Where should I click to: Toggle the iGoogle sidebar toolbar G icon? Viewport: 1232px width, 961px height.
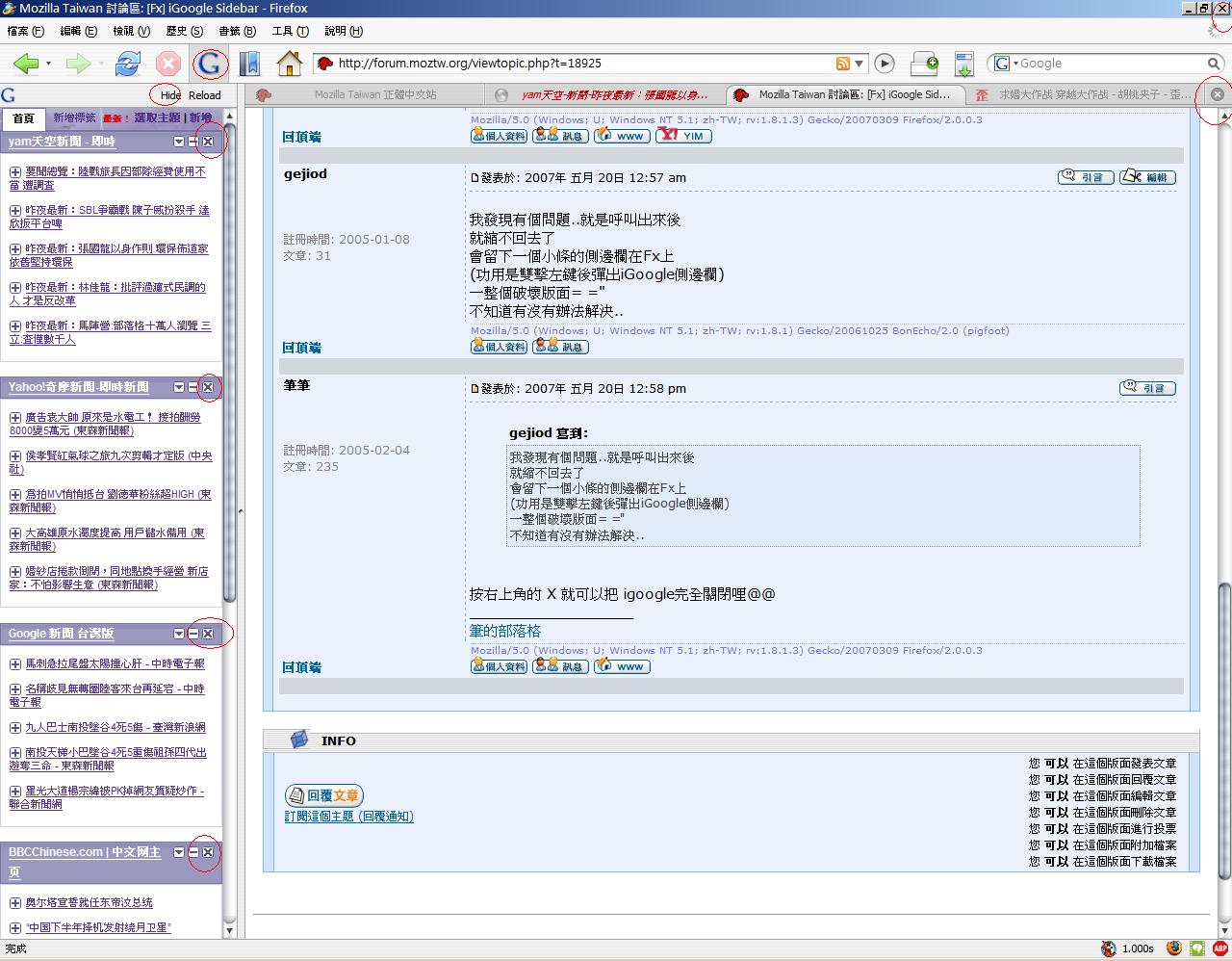(209, 64)
